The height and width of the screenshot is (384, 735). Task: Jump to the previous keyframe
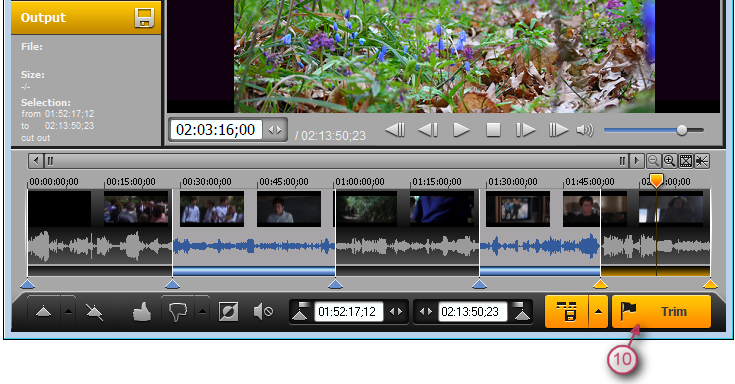click(395, 130)
